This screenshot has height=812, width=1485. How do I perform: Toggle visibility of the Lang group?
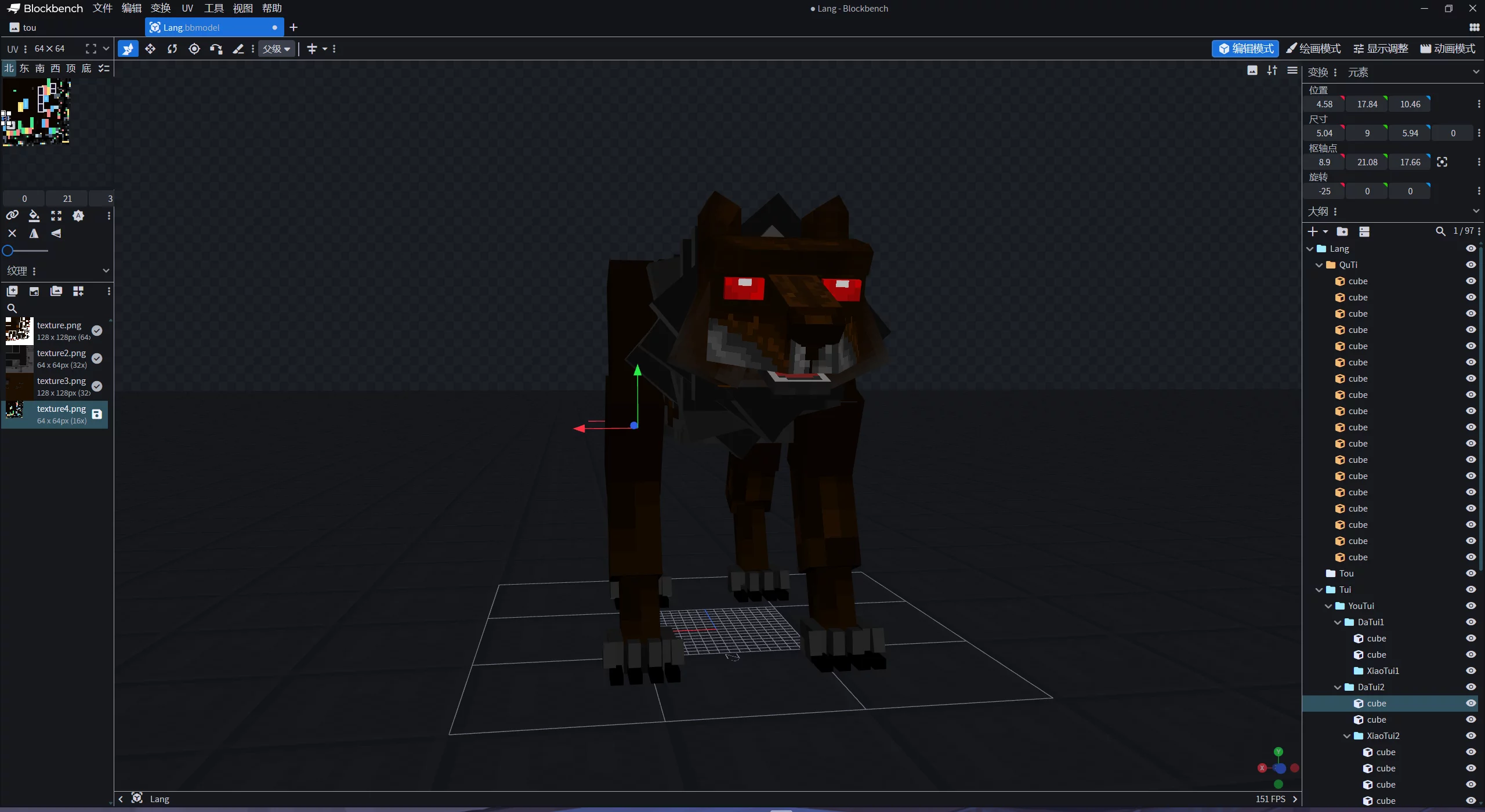click(1470, 248)
